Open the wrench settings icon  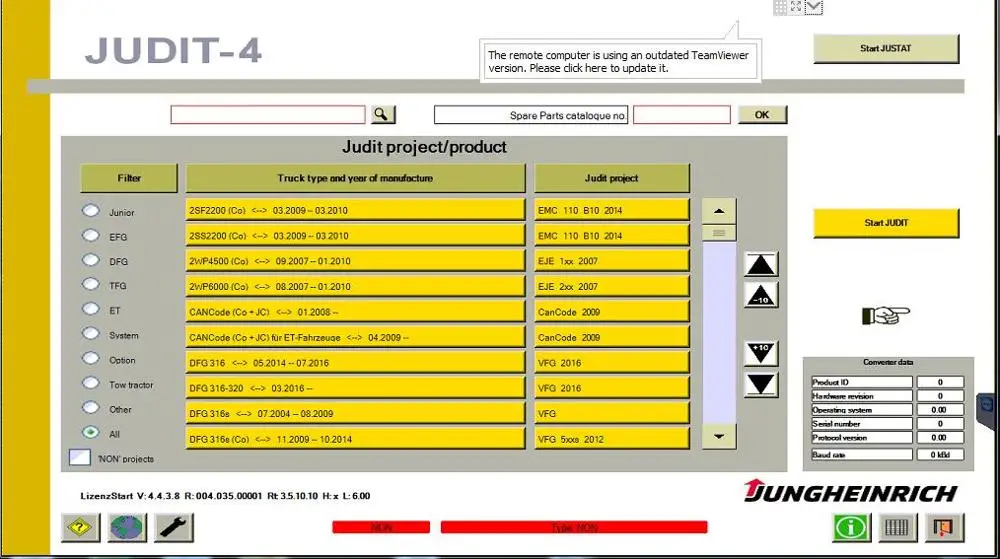[x=173, y=527]
